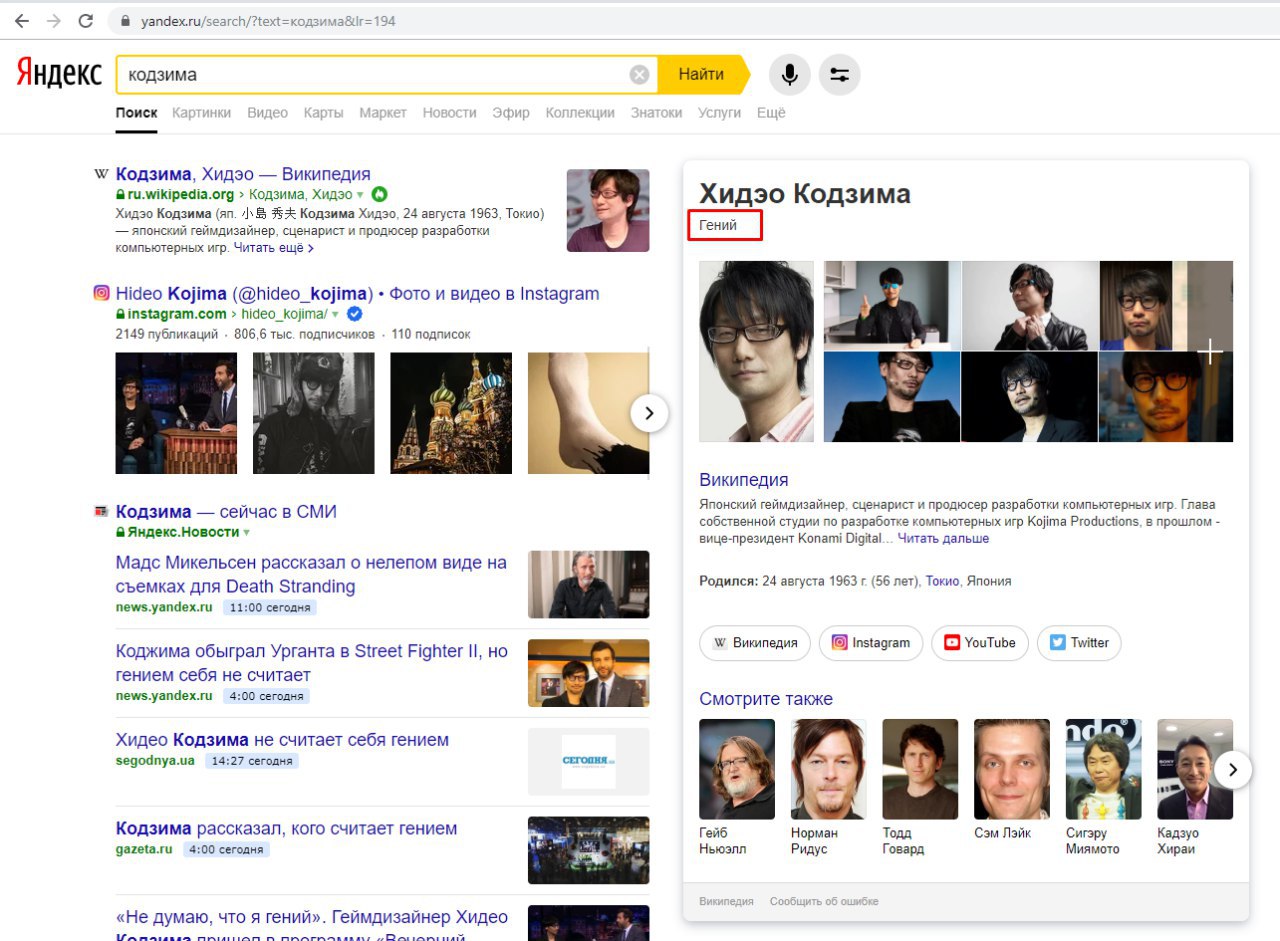Click the padlock icon in address bar
The image size is (1280, 941).
click(x=125, y=21)
